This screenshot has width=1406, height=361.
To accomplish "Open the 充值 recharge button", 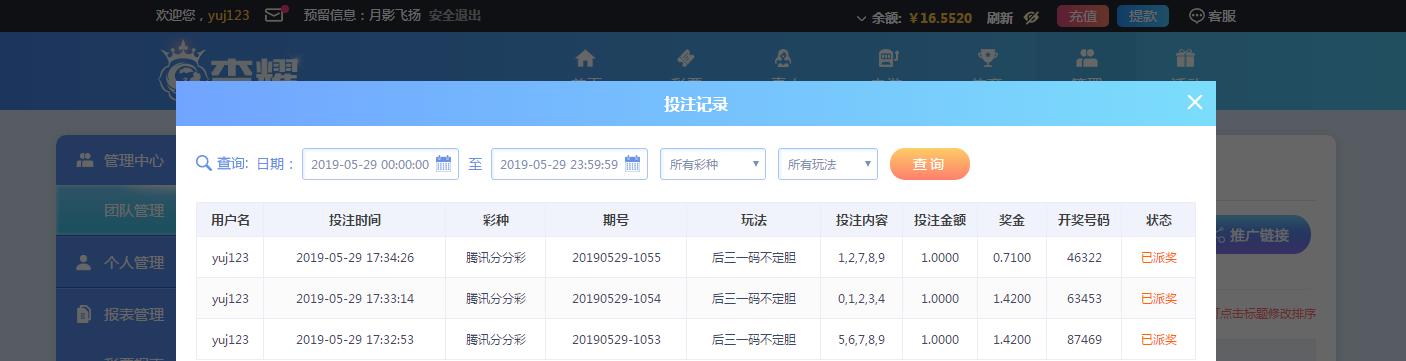I will pyautogui.click(x=1083, y=16).
